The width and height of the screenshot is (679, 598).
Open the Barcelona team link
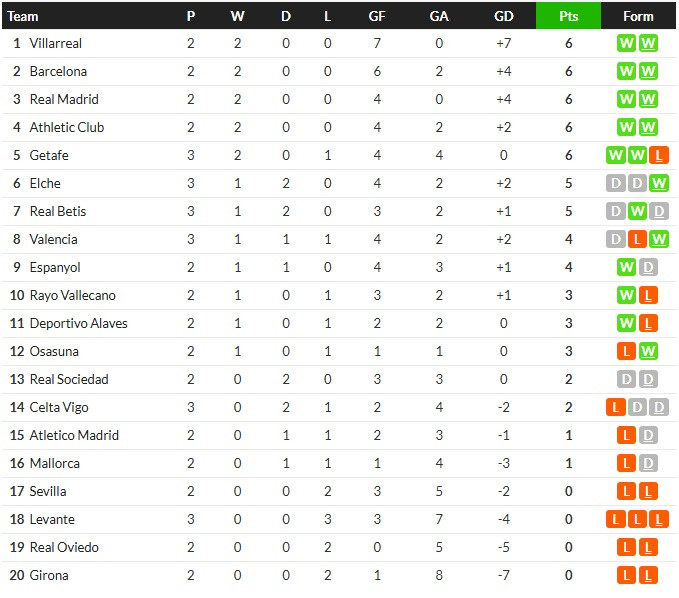coord(58,71)
